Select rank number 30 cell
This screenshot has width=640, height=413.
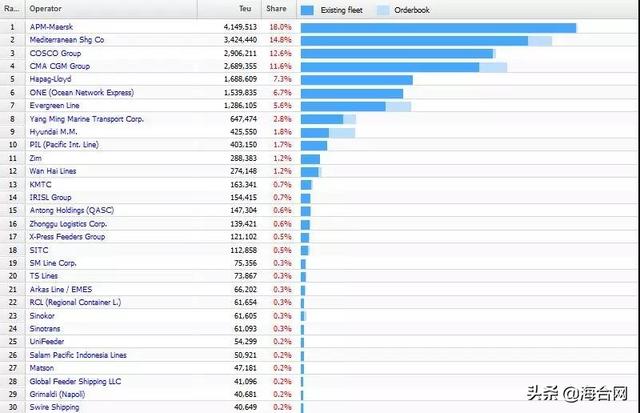pyautogui.click(x=13, y=407)
